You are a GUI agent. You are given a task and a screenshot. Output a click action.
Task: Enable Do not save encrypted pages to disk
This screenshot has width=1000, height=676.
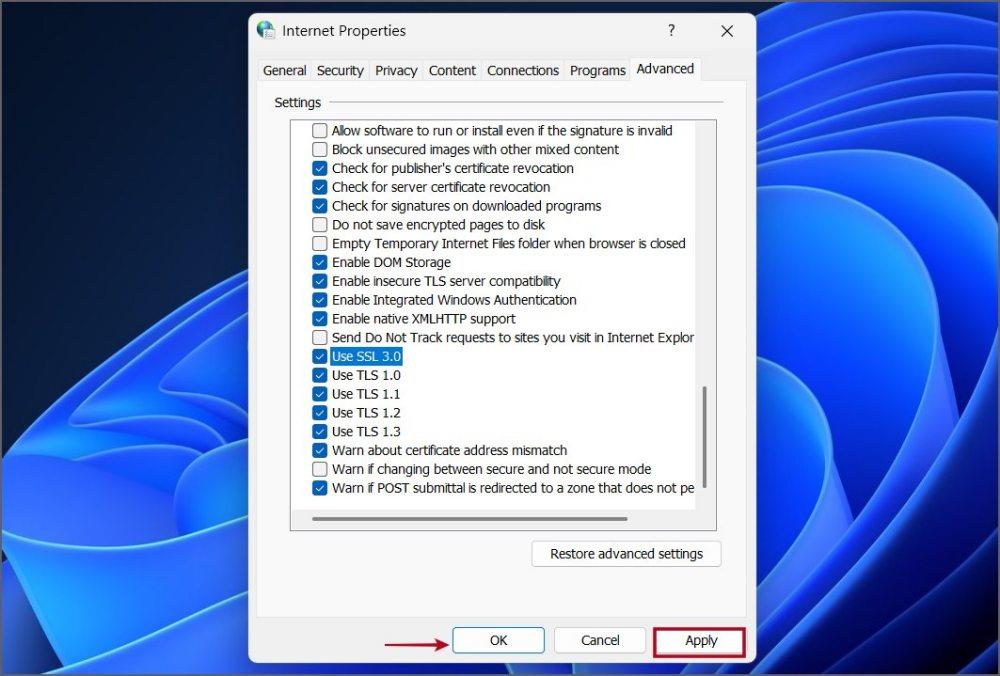[x=320, y=224]
